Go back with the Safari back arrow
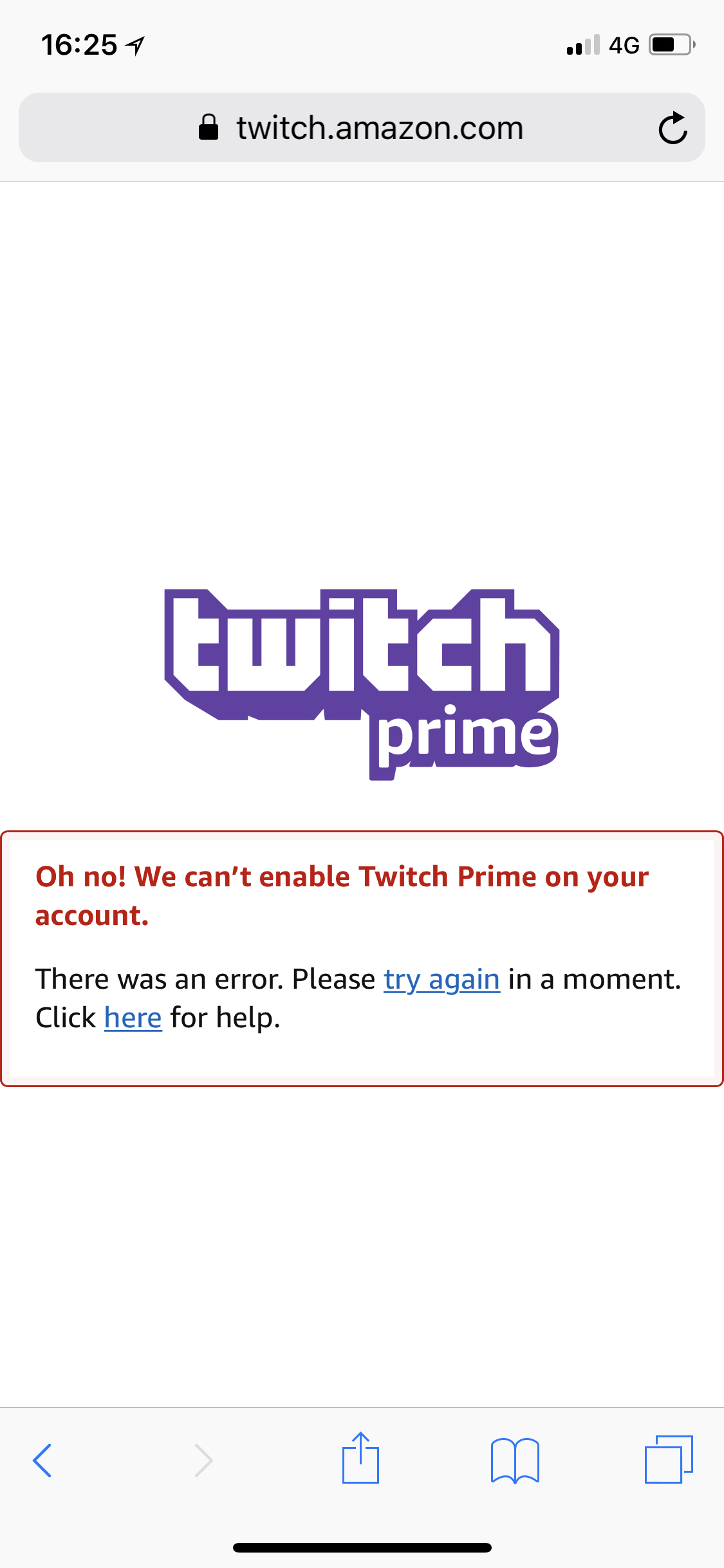Screen dimensions: 724x1568 coord(42,1460)
